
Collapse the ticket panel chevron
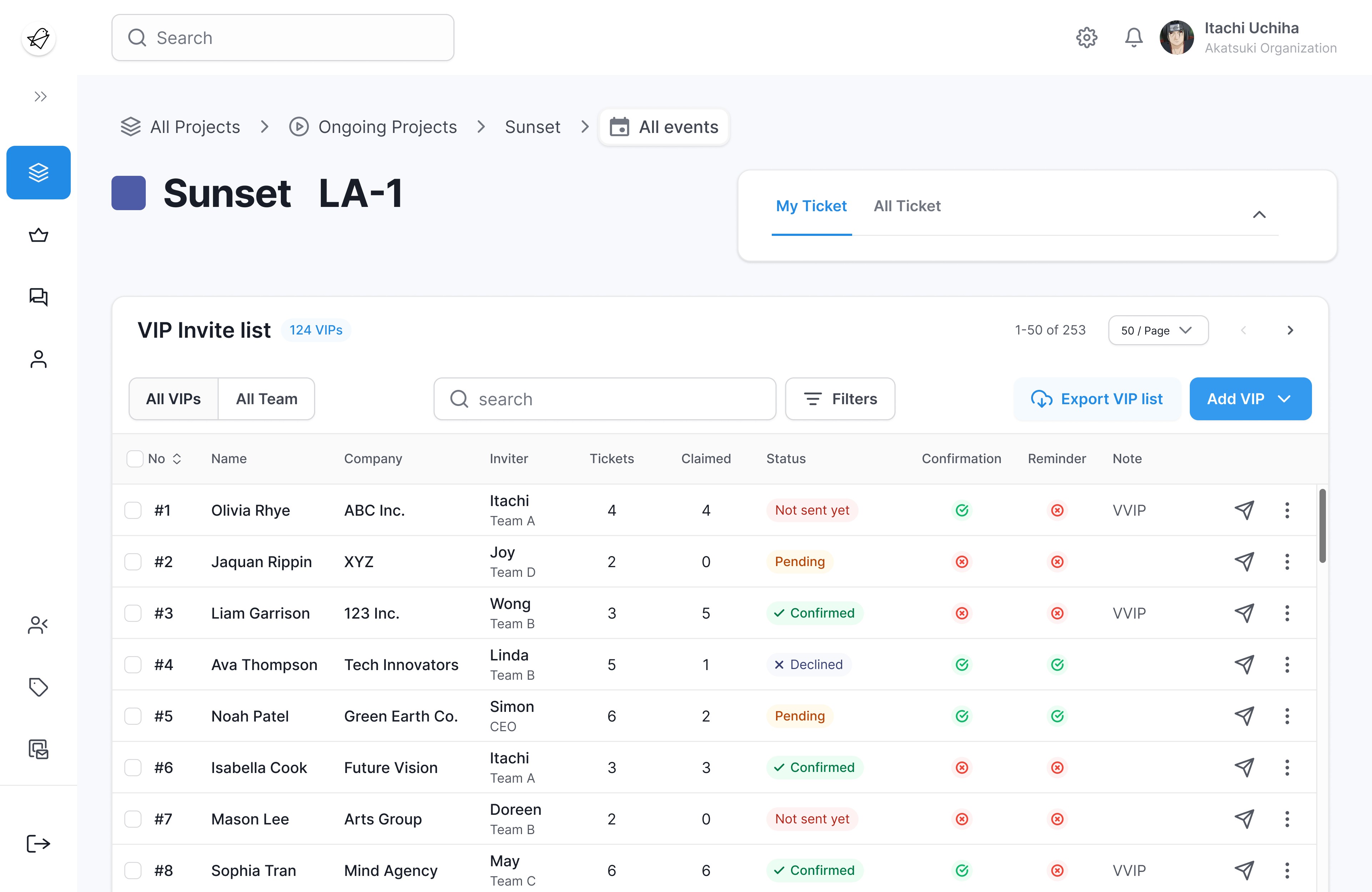point(1259,215)
